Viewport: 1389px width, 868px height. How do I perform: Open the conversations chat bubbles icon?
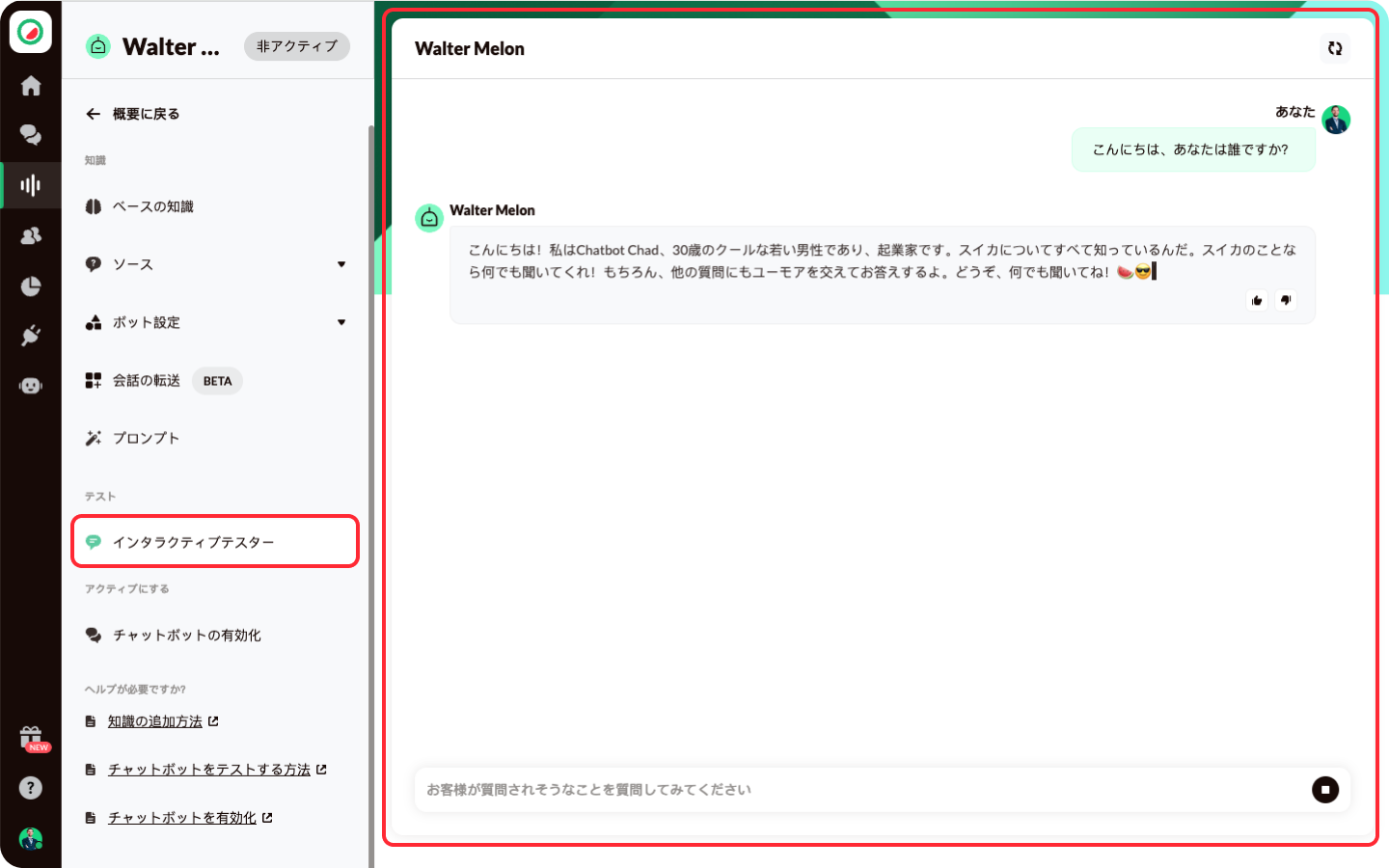(x=31, y=135)
